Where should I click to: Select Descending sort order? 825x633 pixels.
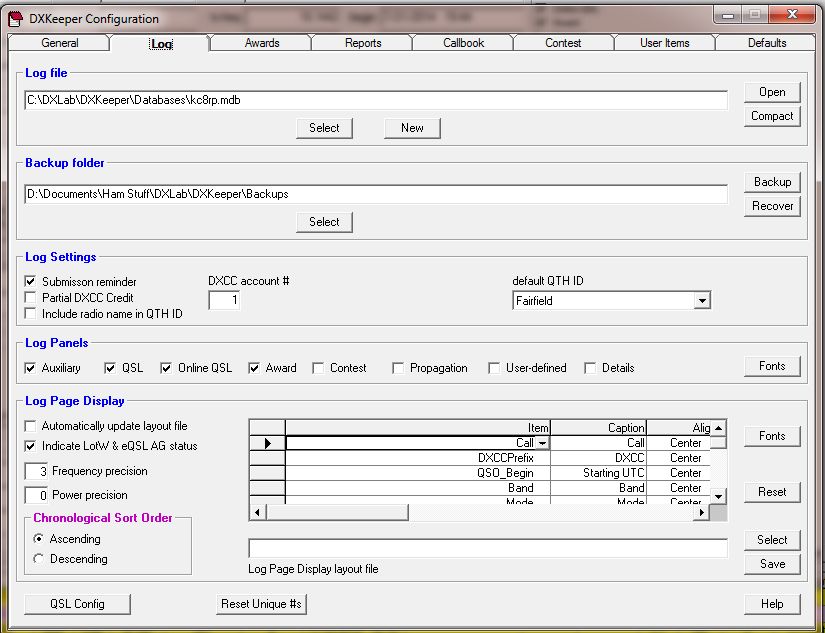38,559
